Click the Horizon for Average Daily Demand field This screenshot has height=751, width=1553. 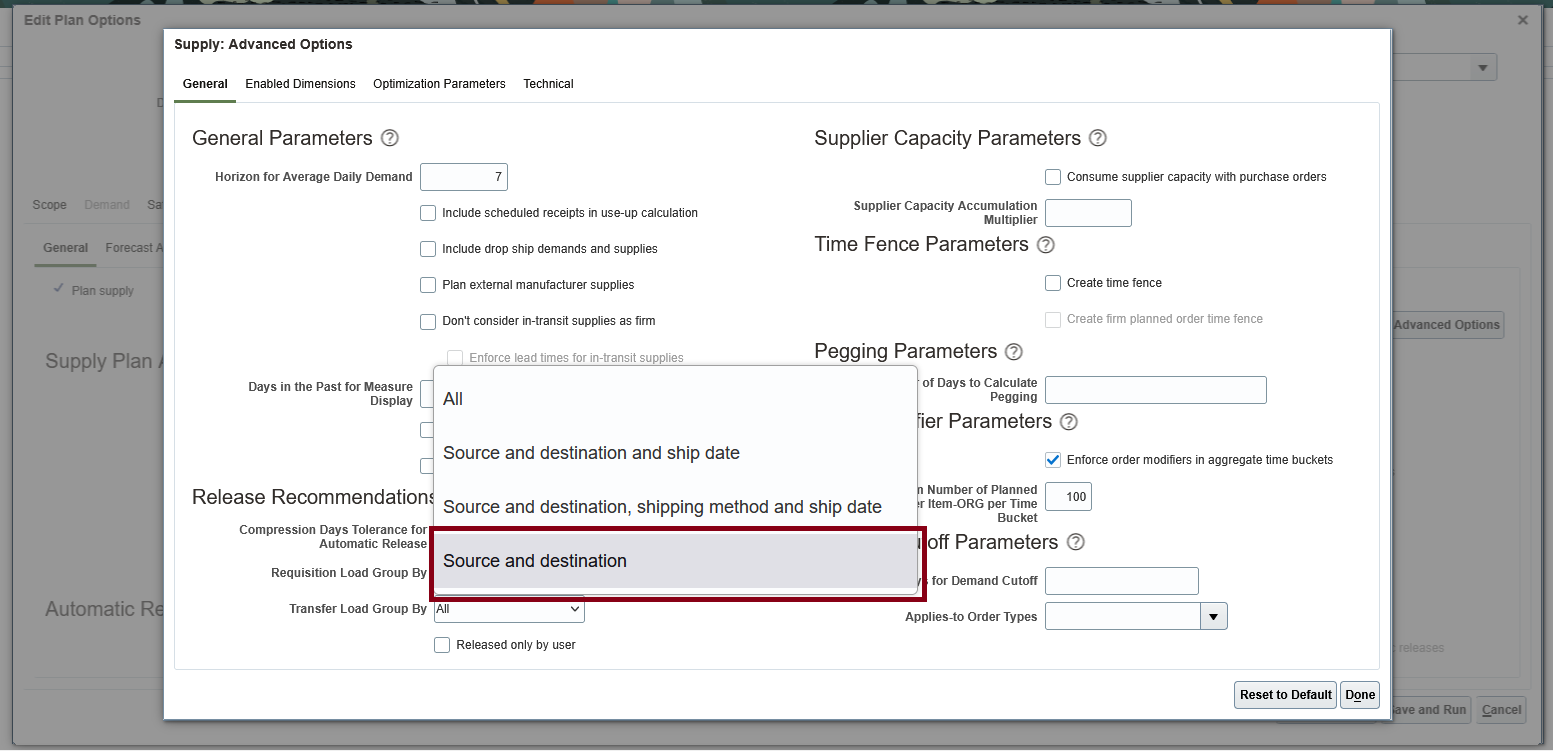463,176
